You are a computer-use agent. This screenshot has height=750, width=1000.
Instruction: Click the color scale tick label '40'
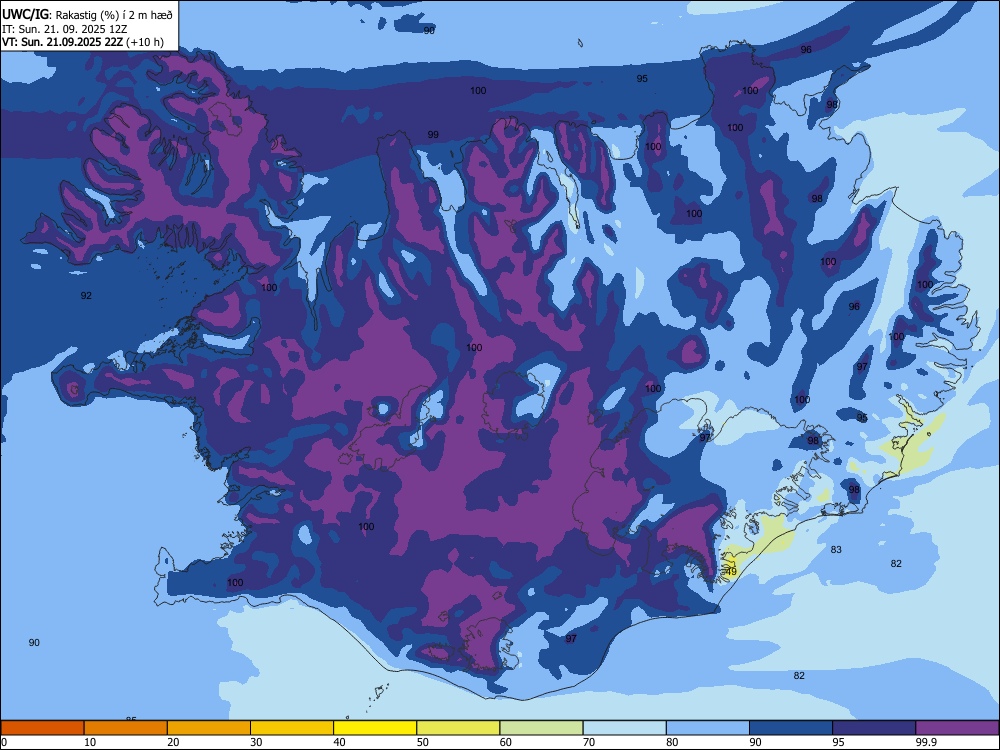pyautogui.click(x=340, y=742)
